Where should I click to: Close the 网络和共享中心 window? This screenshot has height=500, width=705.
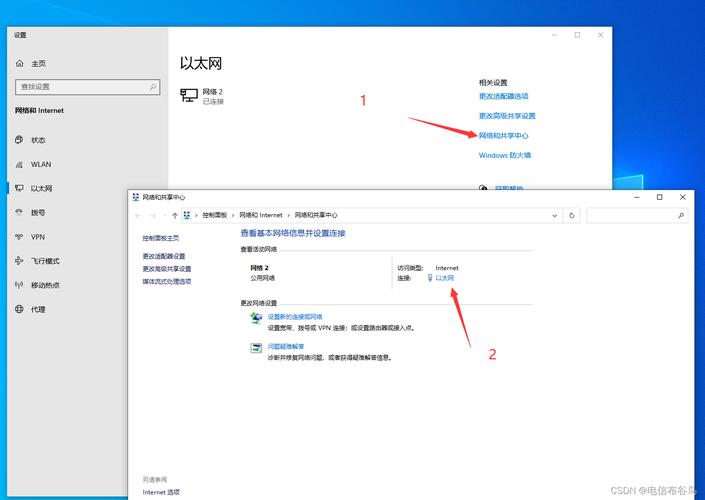point(683,197)
